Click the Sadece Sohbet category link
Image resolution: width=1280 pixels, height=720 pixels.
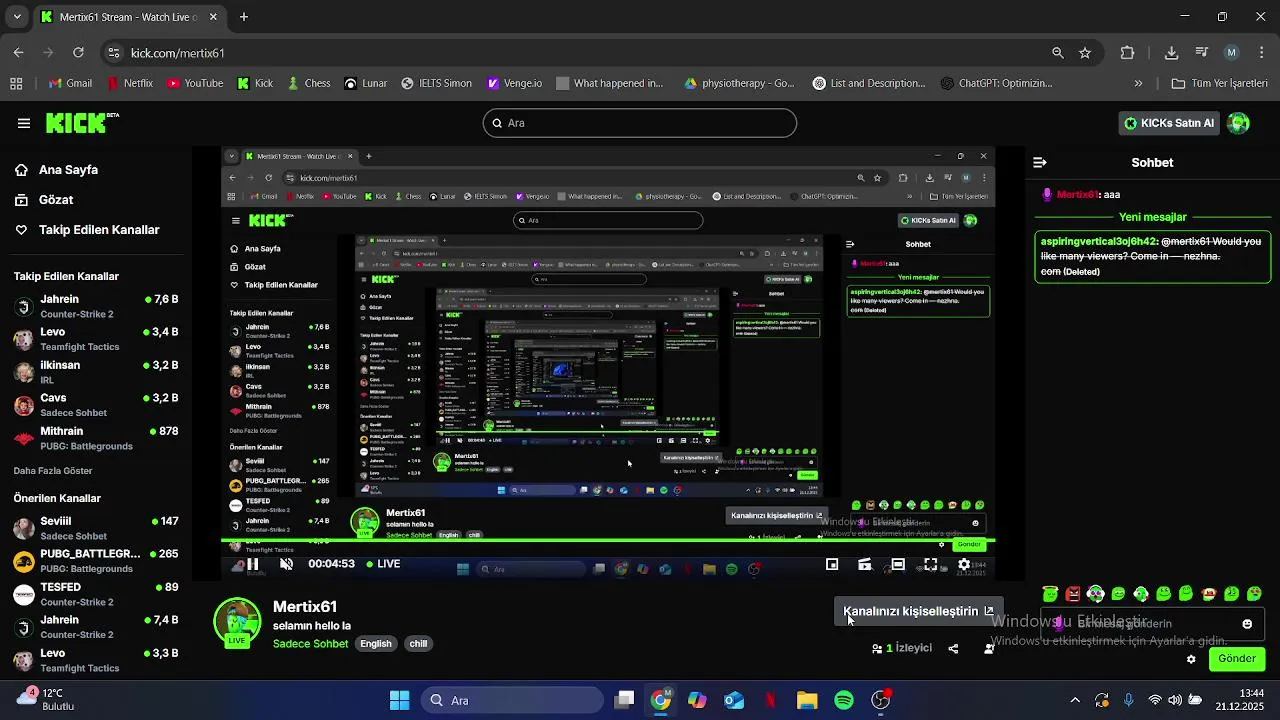pyautogui.click(x=311, y=644)
